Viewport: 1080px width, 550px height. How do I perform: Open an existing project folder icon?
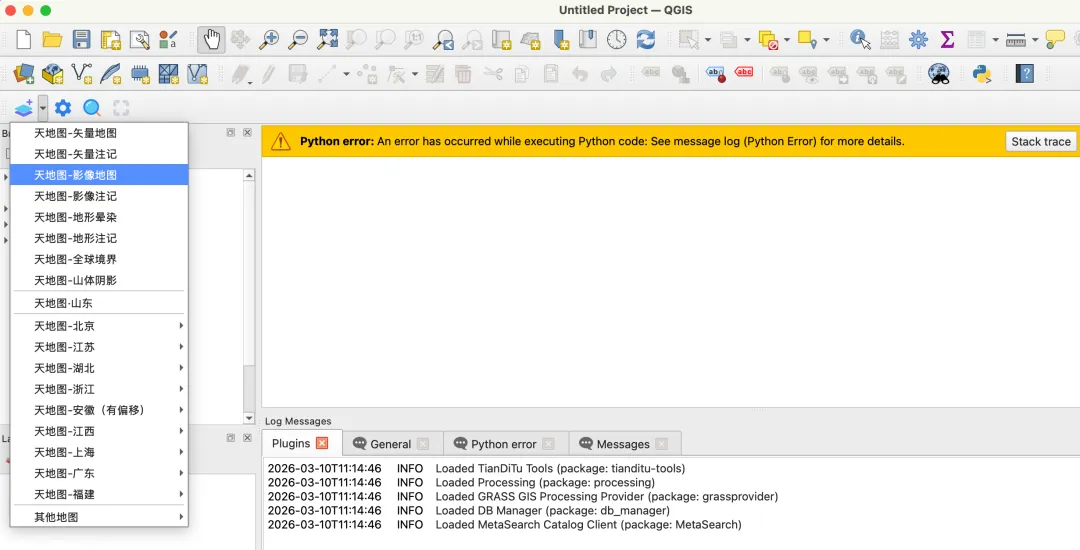[x=52, y=39]
